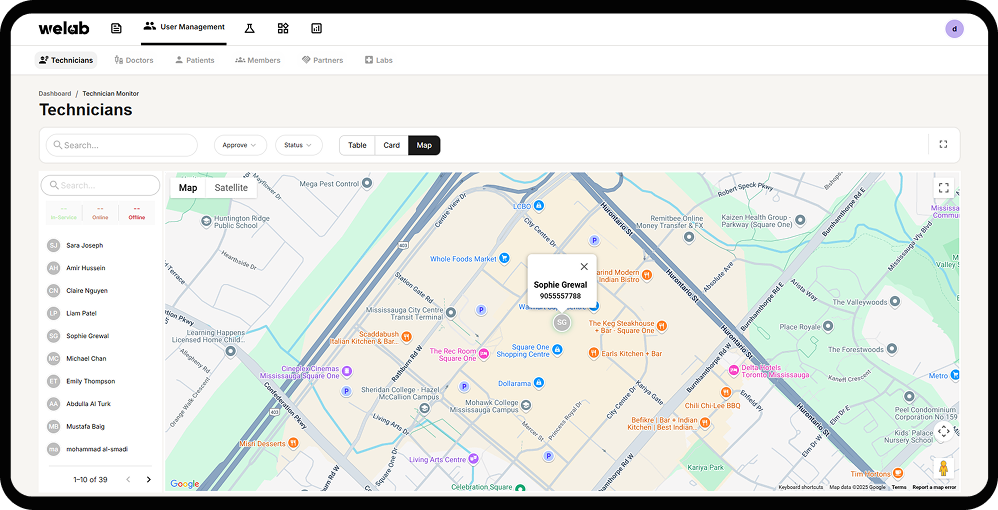The width and height of the screenshot is (998, 510).
Task: Expand the Approve filter dropdown
Action: click(x=240, y=145)
